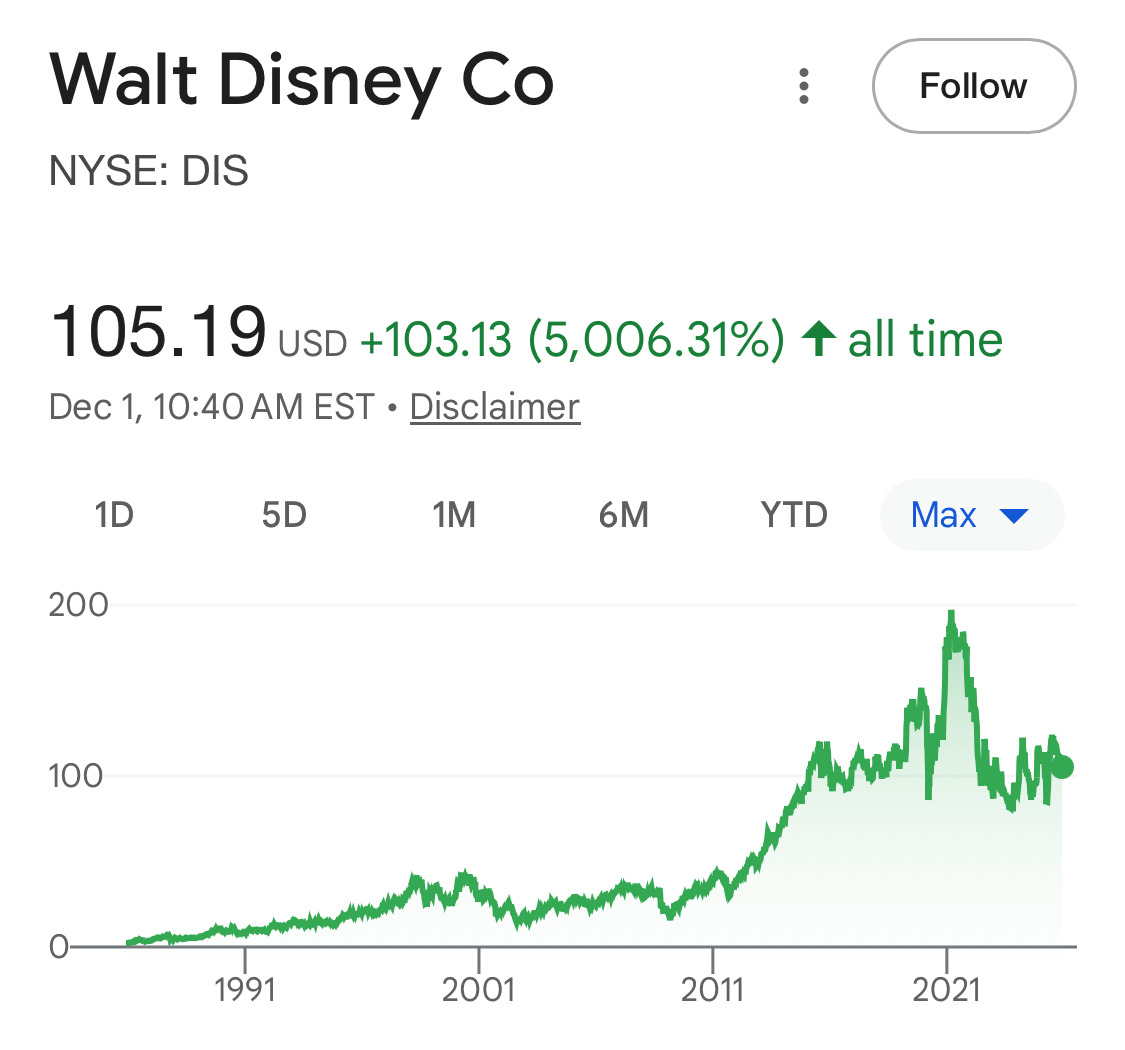1125x1050 pixels.
Task: Click the Walt Disney Co title
Action: [x=301, y=82]
